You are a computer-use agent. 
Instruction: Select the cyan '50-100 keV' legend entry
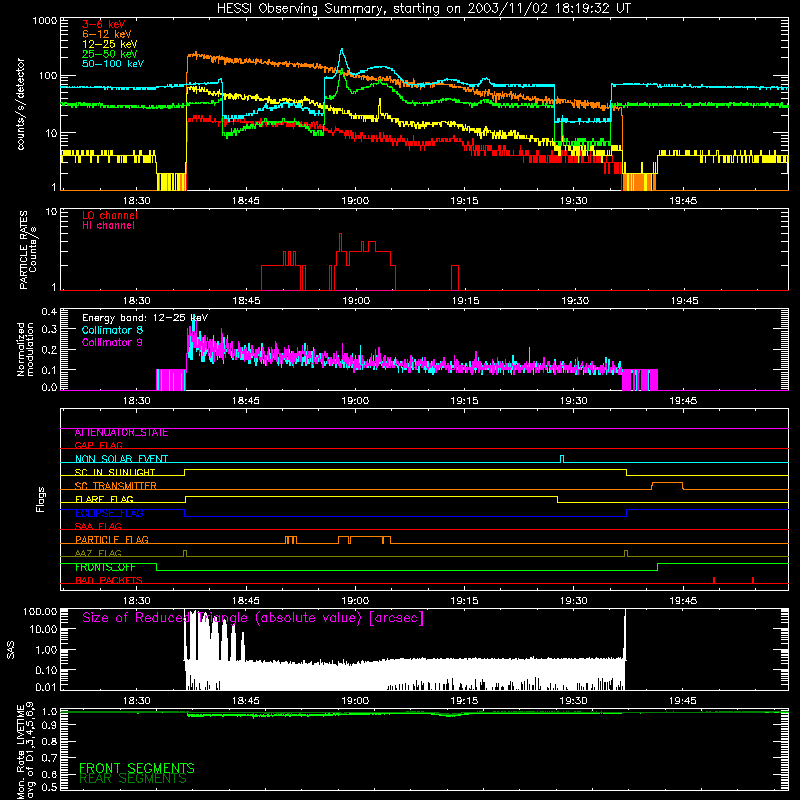pyautogui.click(x=113, y=64)
